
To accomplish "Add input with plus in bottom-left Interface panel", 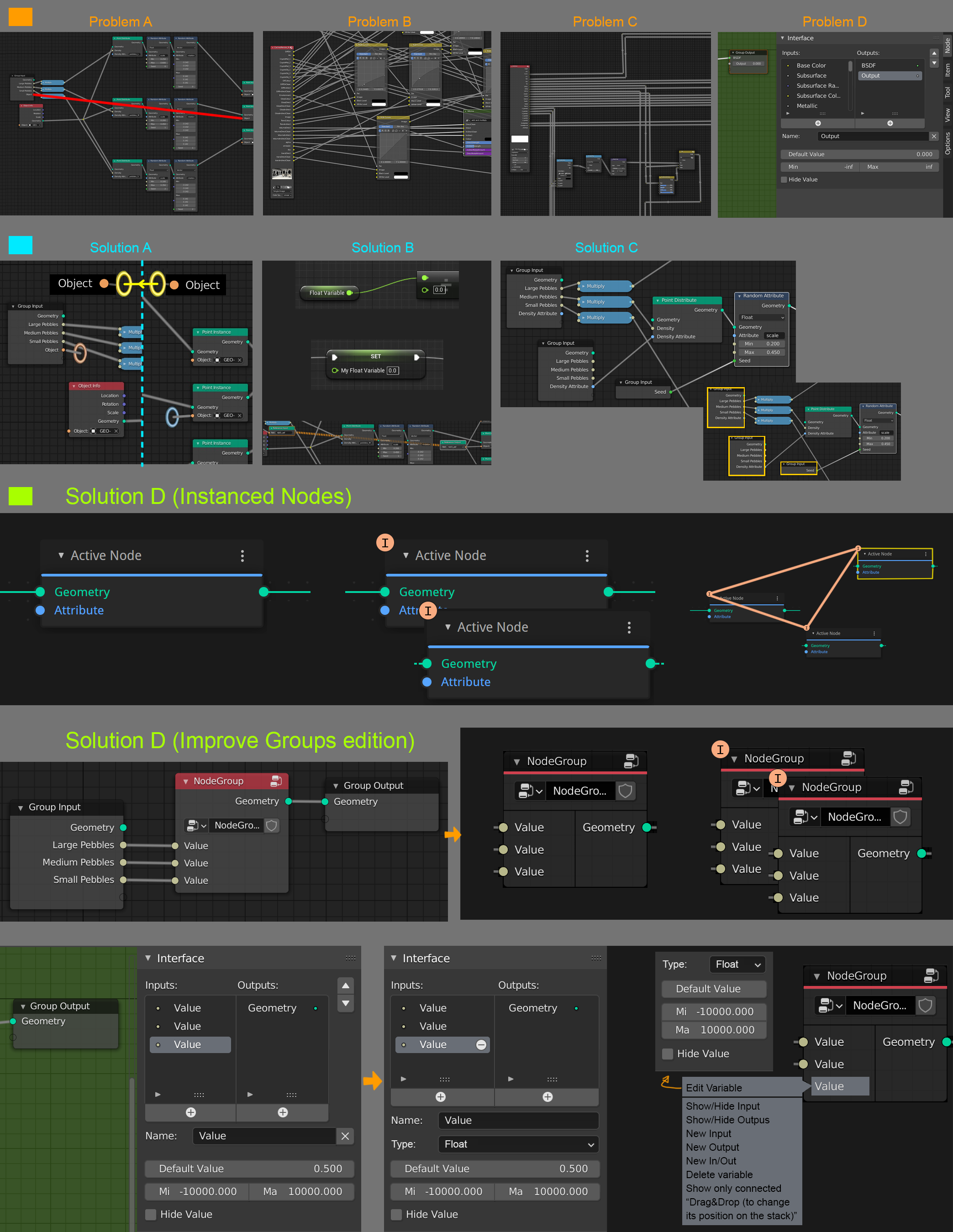I will 191,1112.
